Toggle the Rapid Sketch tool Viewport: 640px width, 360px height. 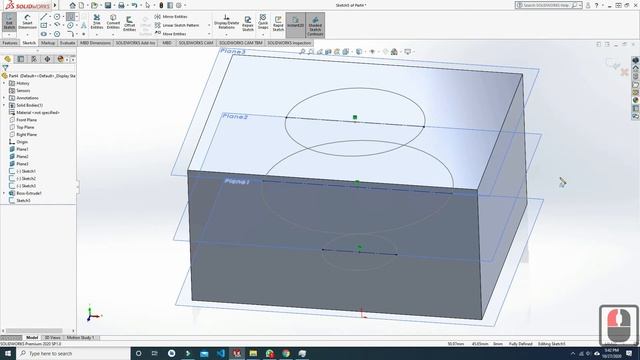(x=278, y=23)
